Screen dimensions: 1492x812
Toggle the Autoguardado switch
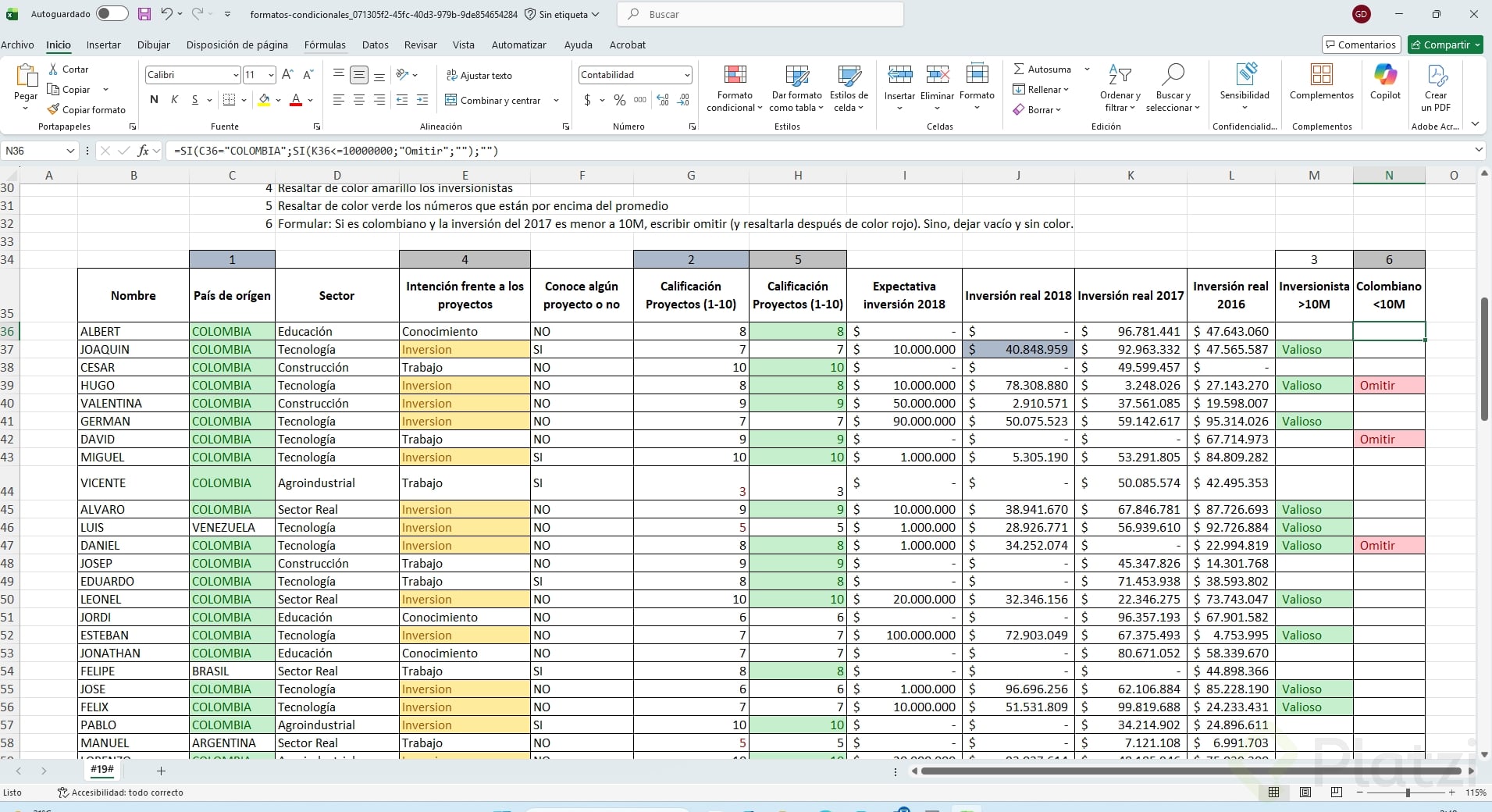point(112,14)
